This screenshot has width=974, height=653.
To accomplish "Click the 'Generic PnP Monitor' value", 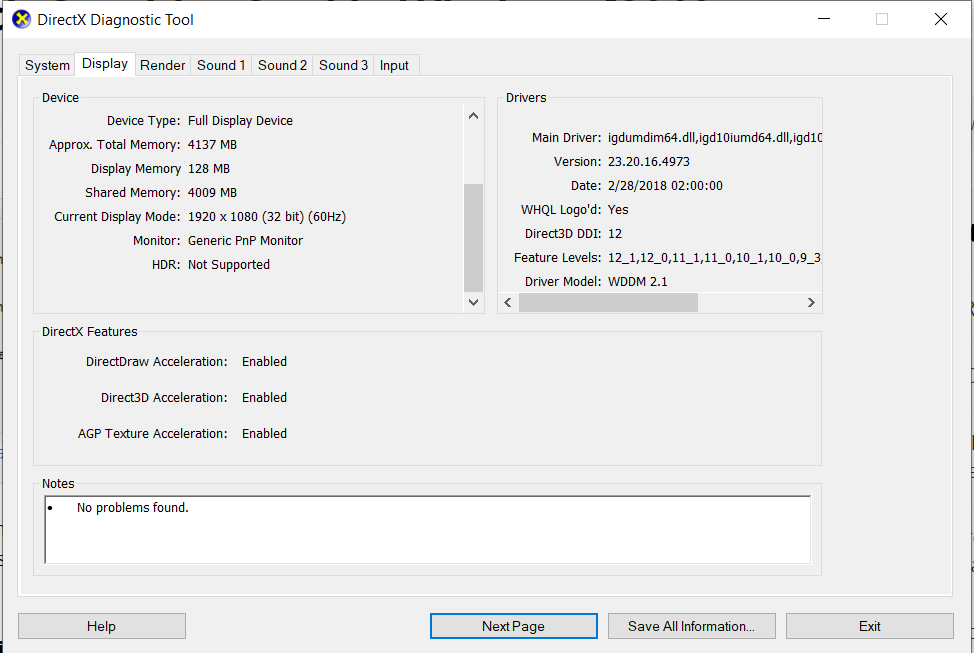I will (x=245, y=240).
